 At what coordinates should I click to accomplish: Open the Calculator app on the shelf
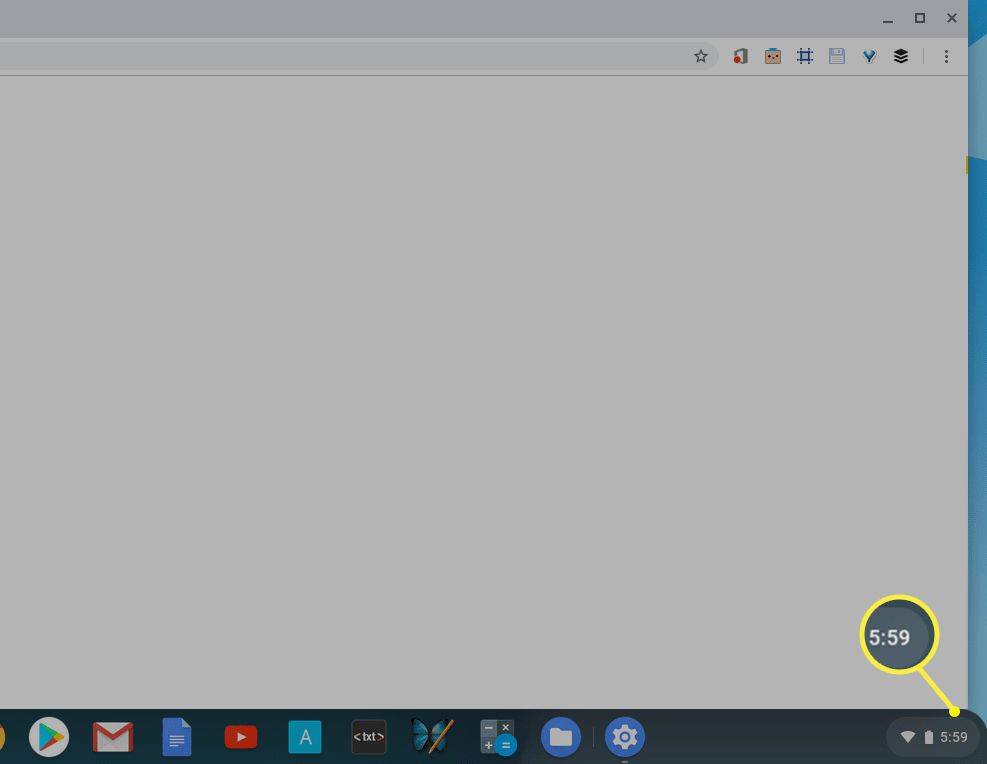point(497,738)
